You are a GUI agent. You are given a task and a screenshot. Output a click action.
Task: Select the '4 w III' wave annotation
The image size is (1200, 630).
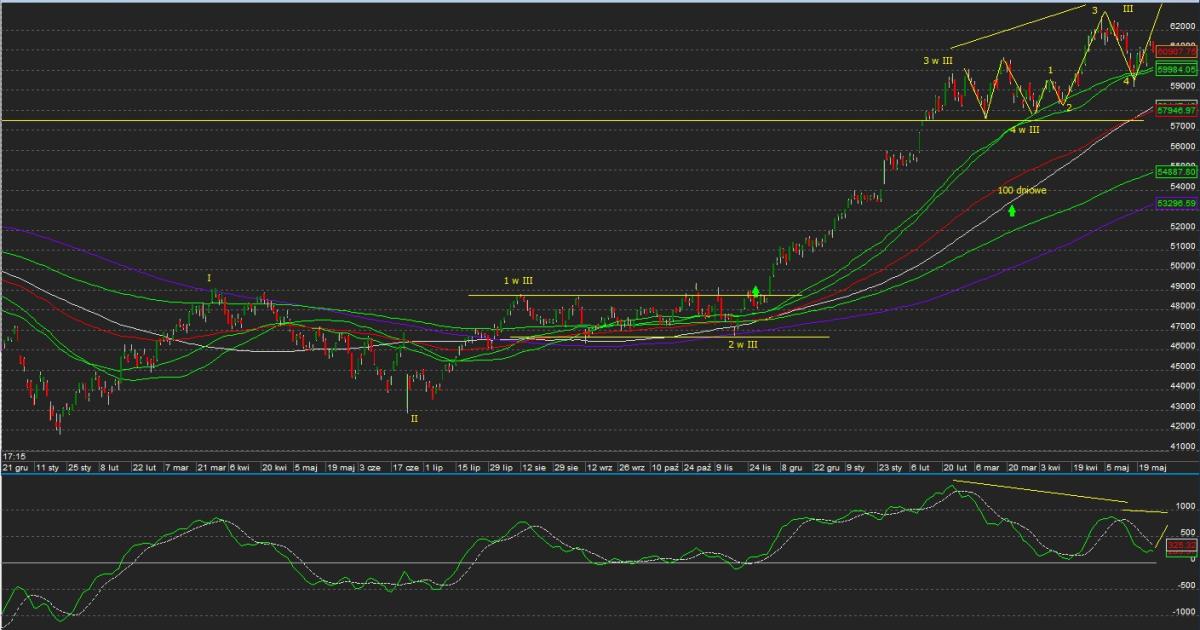[x=1024, y=130]
